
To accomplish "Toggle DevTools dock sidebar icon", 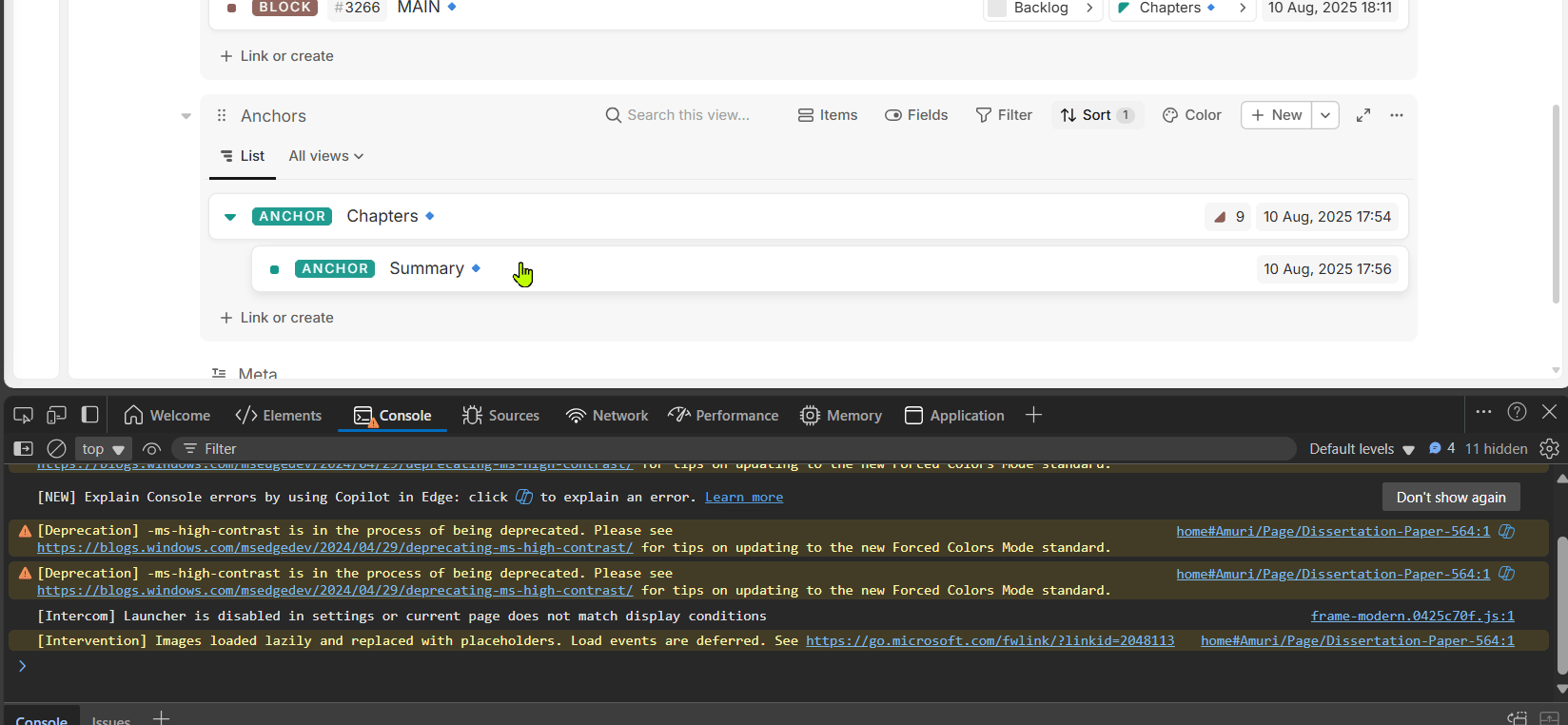I will [89, 415].
